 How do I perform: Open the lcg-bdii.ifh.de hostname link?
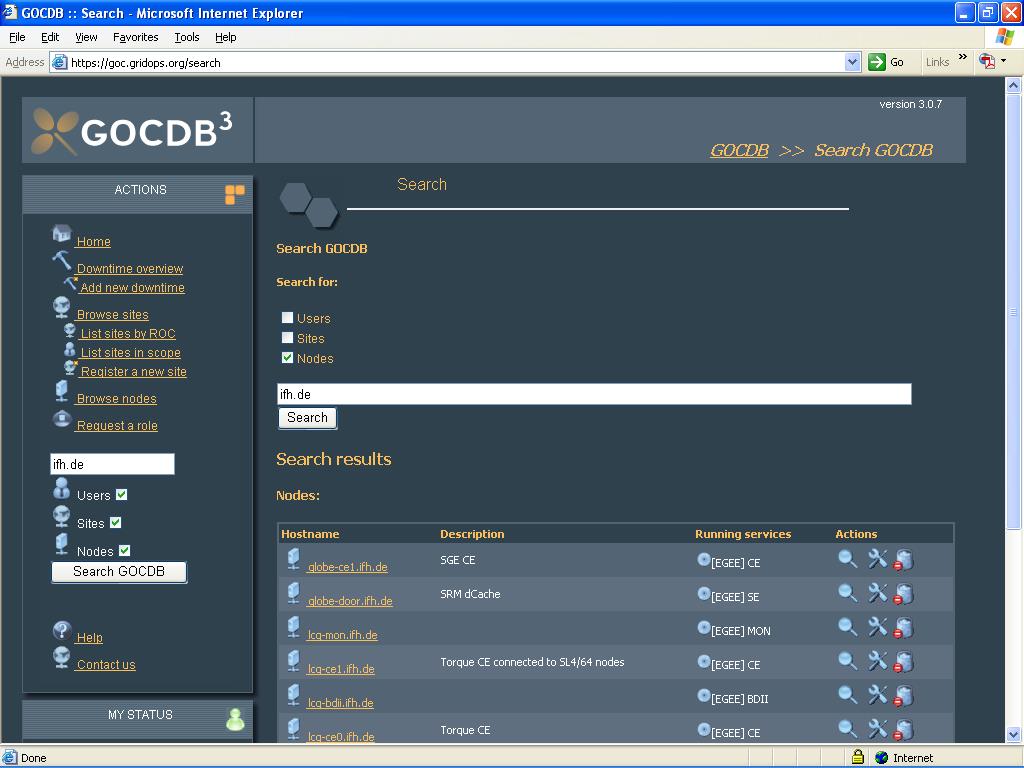click(x=340, y=703)
